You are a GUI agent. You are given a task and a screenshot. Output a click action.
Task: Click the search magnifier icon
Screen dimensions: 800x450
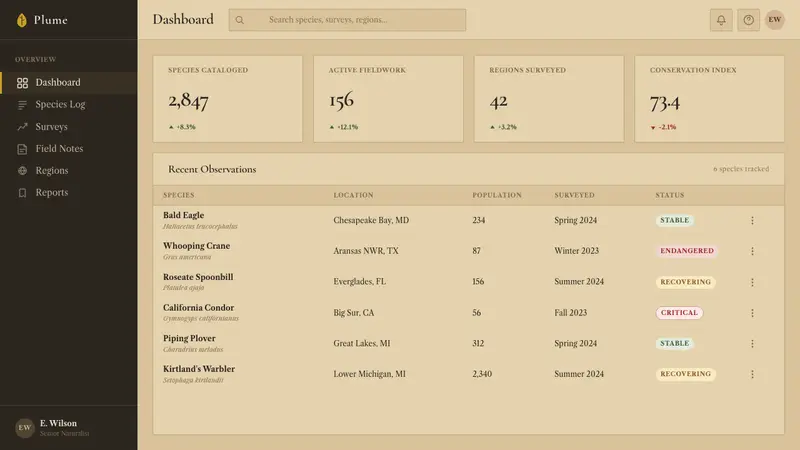point(240,20)
